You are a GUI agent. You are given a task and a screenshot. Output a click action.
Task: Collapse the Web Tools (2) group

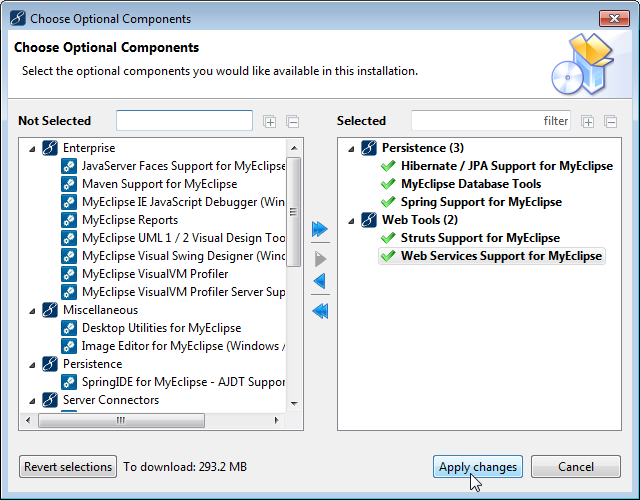(x=350, y=220)
